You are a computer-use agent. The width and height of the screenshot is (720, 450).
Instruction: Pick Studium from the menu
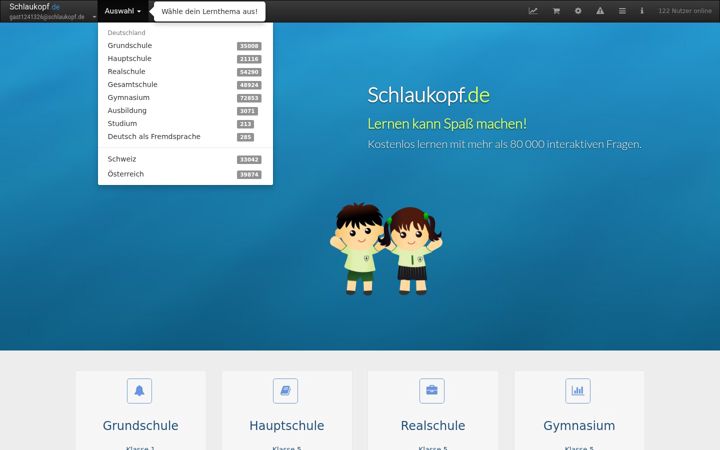(x=185, y=124)
